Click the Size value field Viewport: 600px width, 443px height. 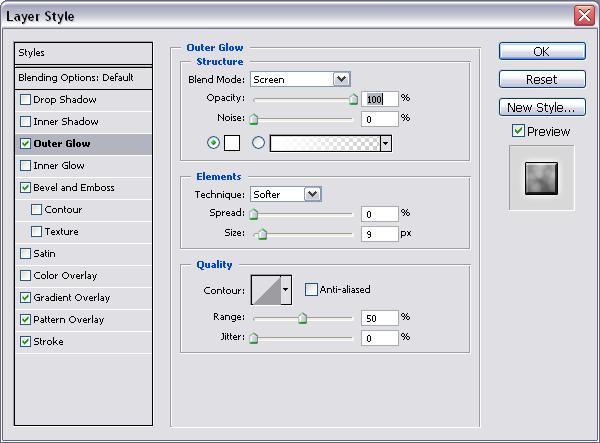click(380, 234)
